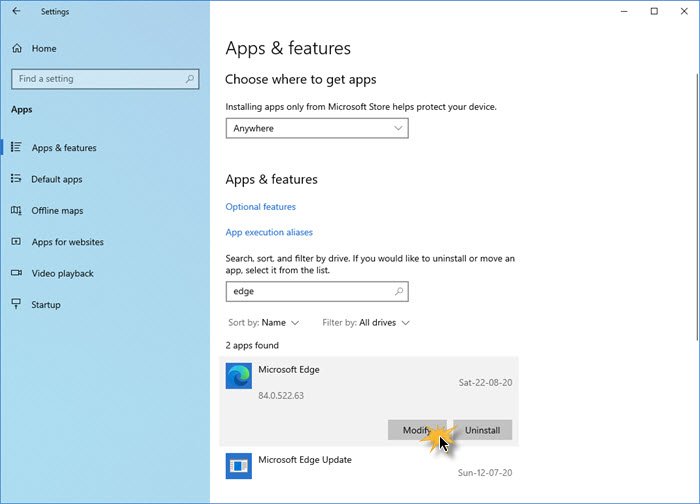Click Uninstall for Microsoft Edge

483,430
